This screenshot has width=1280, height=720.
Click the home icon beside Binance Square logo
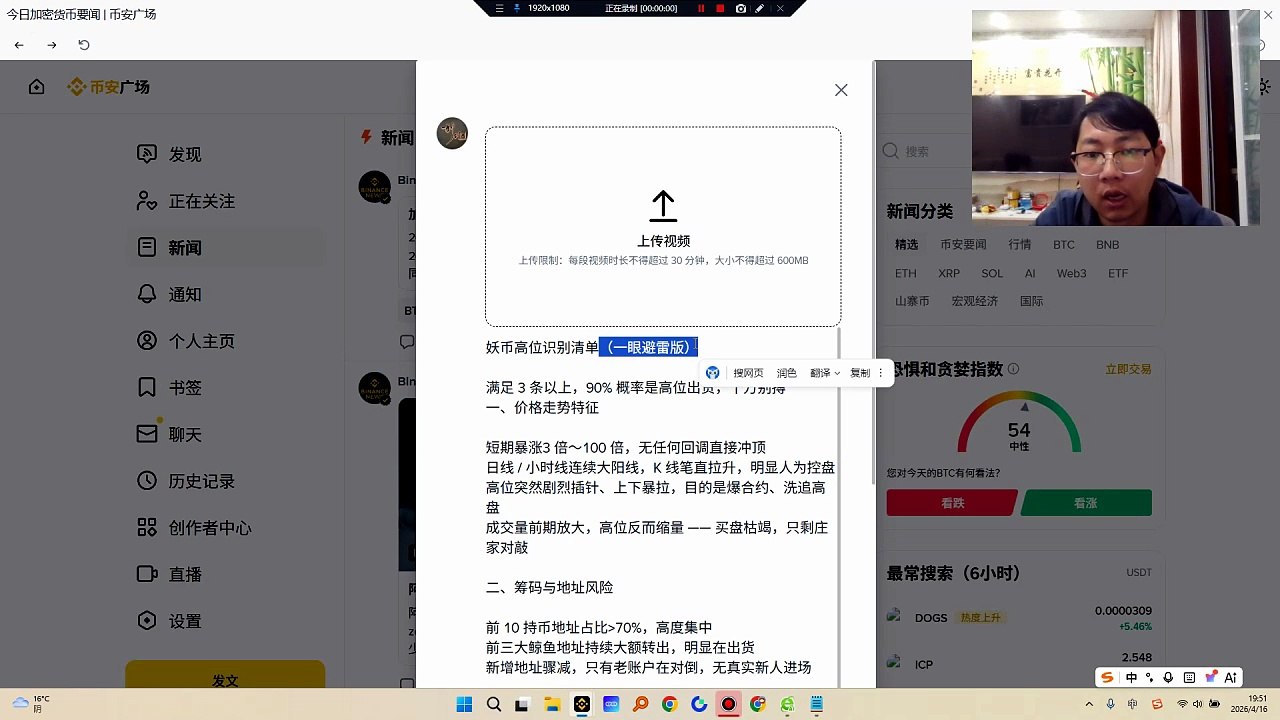click(x=37, y=87)
